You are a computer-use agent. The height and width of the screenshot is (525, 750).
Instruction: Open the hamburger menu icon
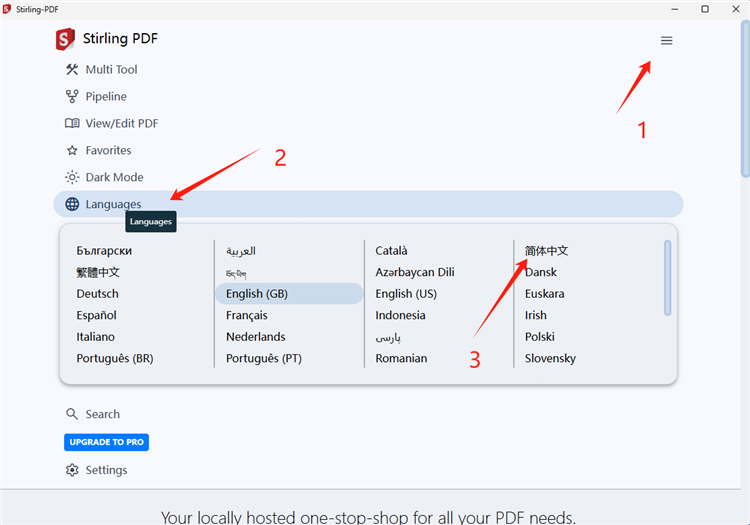coord(666,41)
